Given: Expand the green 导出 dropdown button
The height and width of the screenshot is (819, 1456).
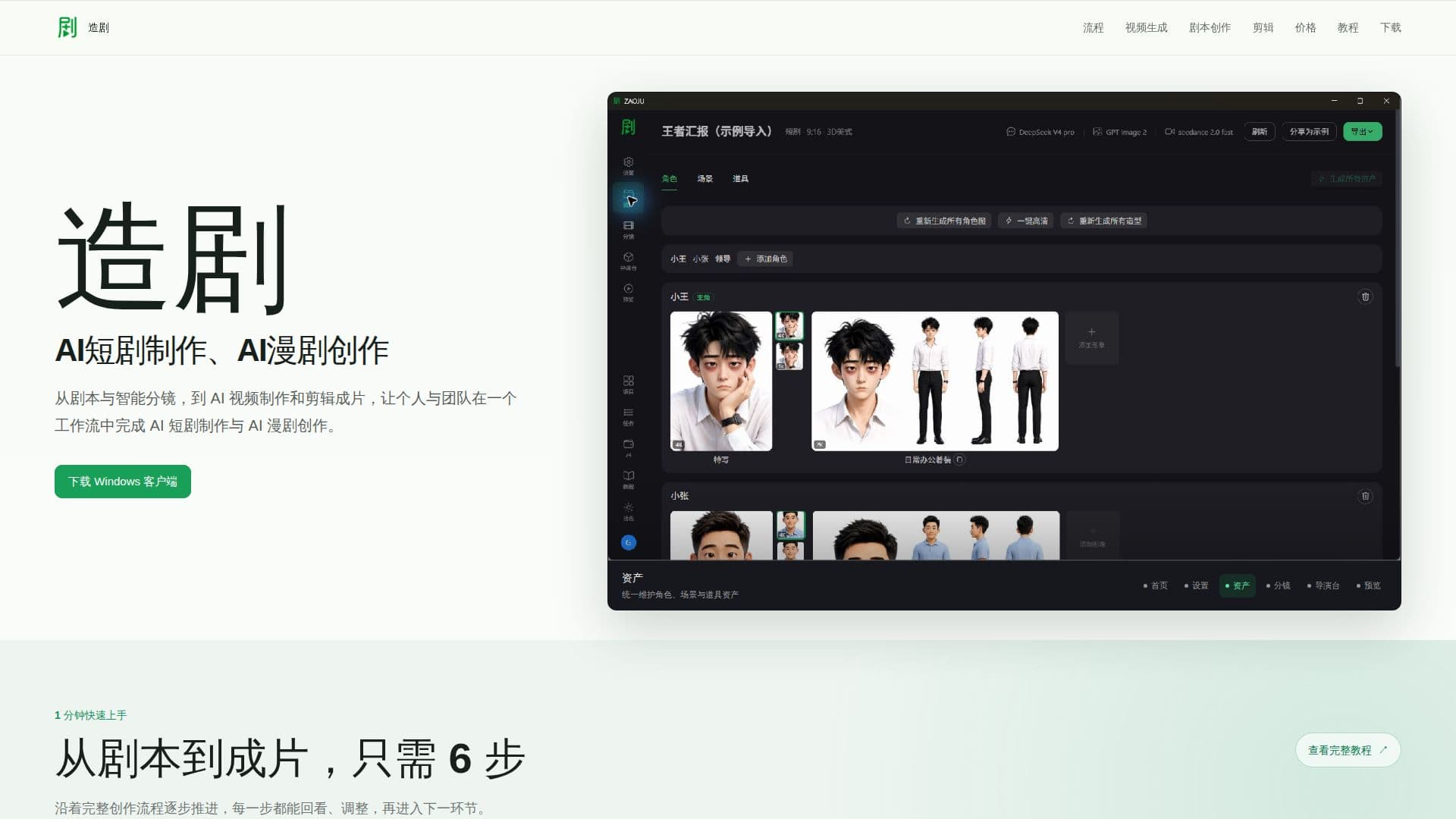Looking at the screenshot, I should point(1363,132).
